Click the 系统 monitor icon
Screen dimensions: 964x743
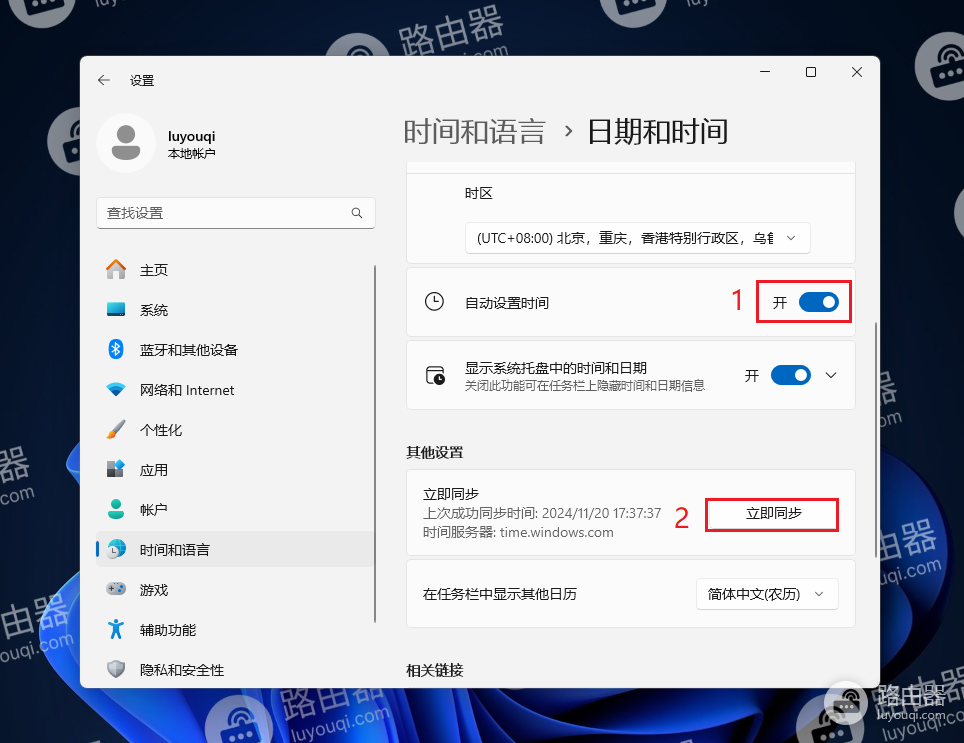click(116, 310)
